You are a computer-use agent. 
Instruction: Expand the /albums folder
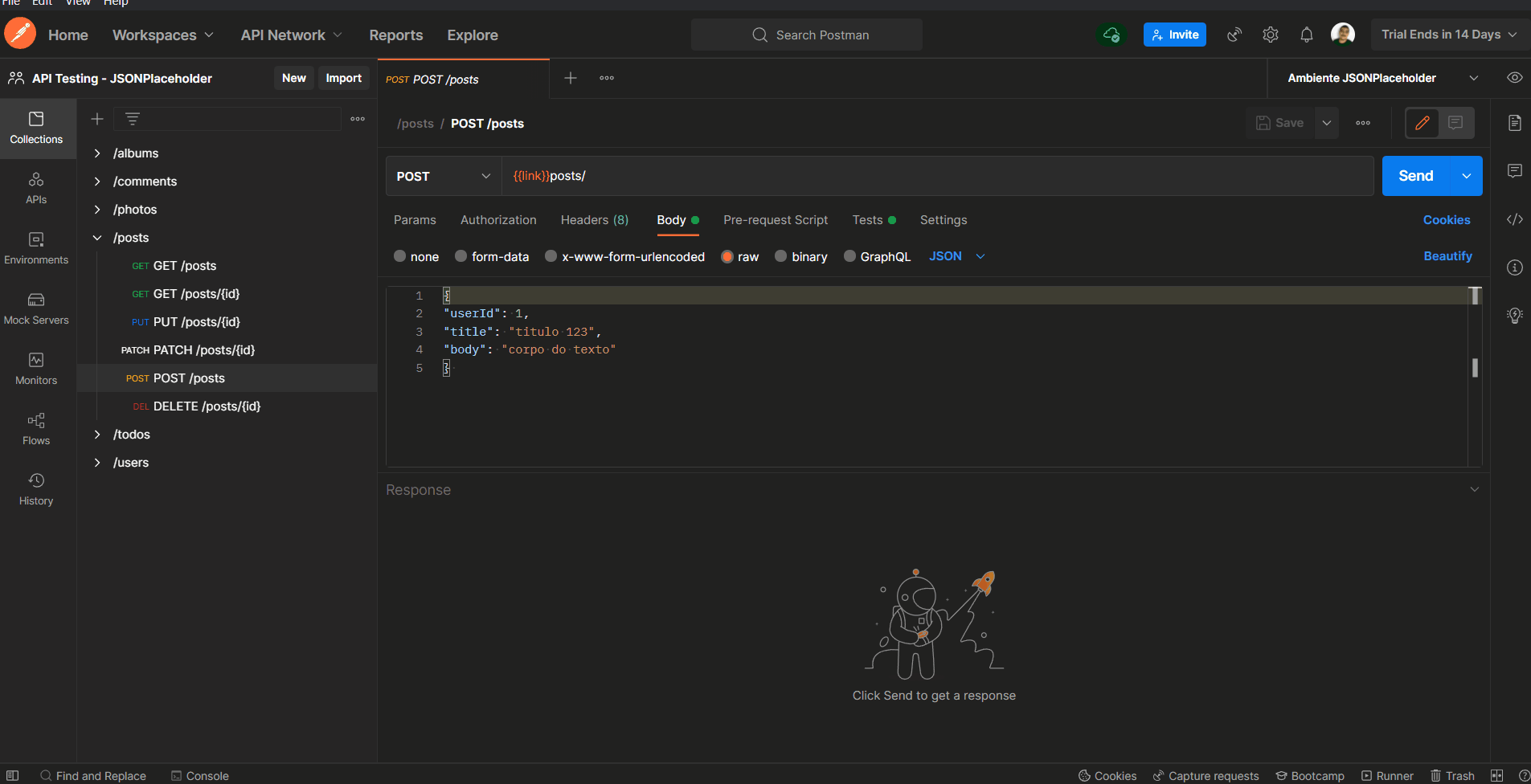(x=97, y=153)
